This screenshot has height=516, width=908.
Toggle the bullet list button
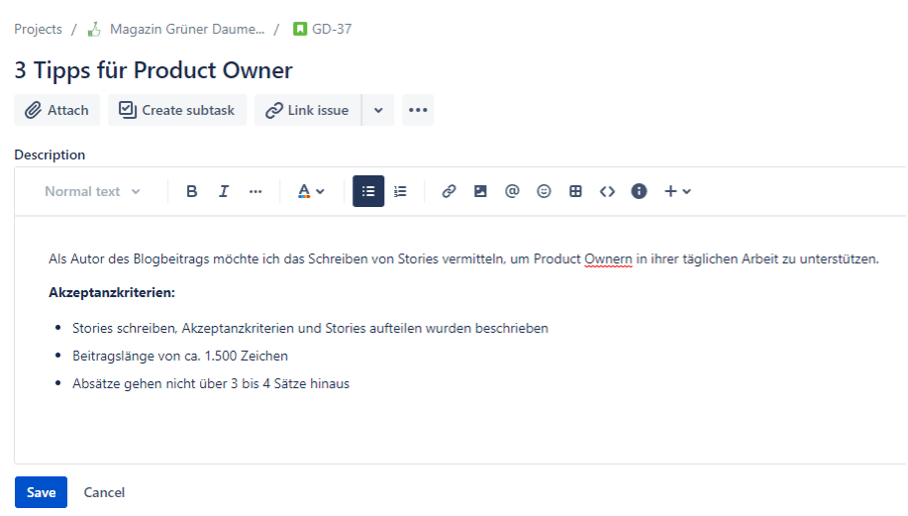[368, 191]
